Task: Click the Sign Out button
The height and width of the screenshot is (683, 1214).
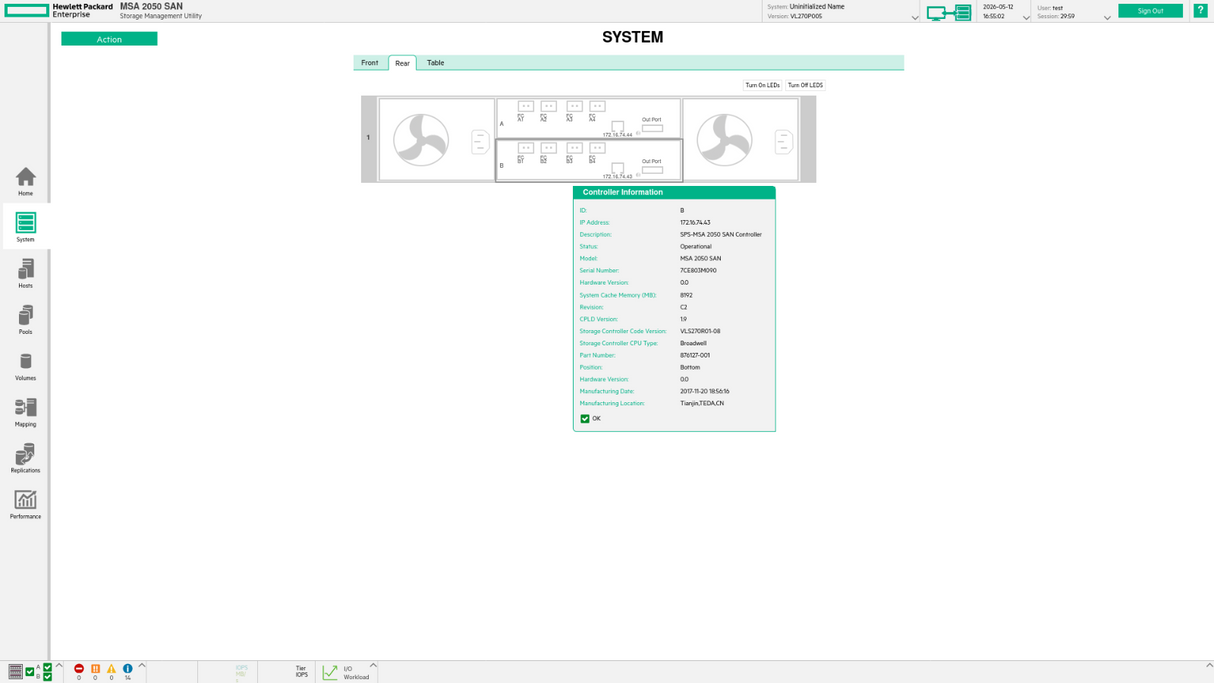Action: (1150, 11)
